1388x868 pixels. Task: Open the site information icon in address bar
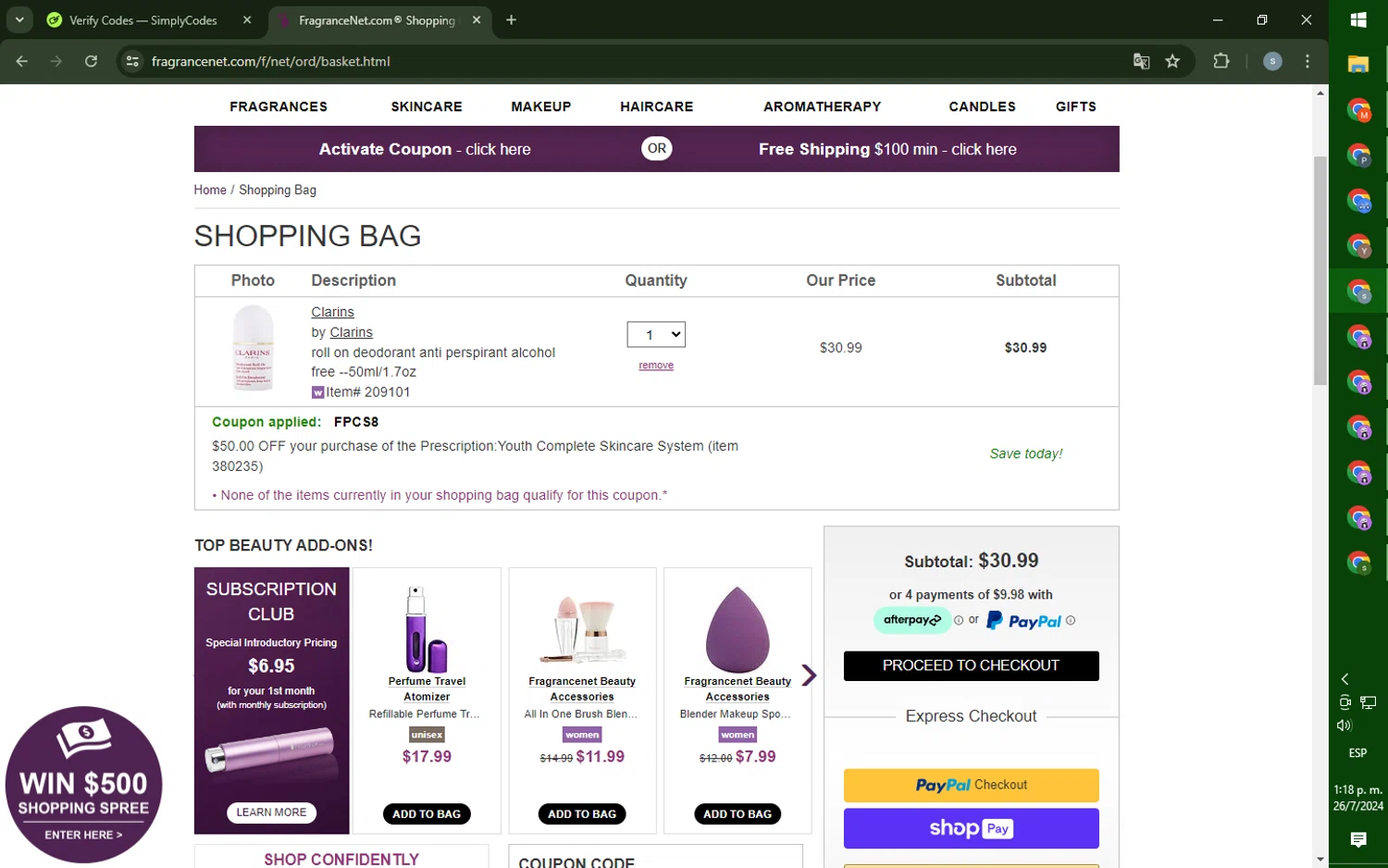coord(132,61)
